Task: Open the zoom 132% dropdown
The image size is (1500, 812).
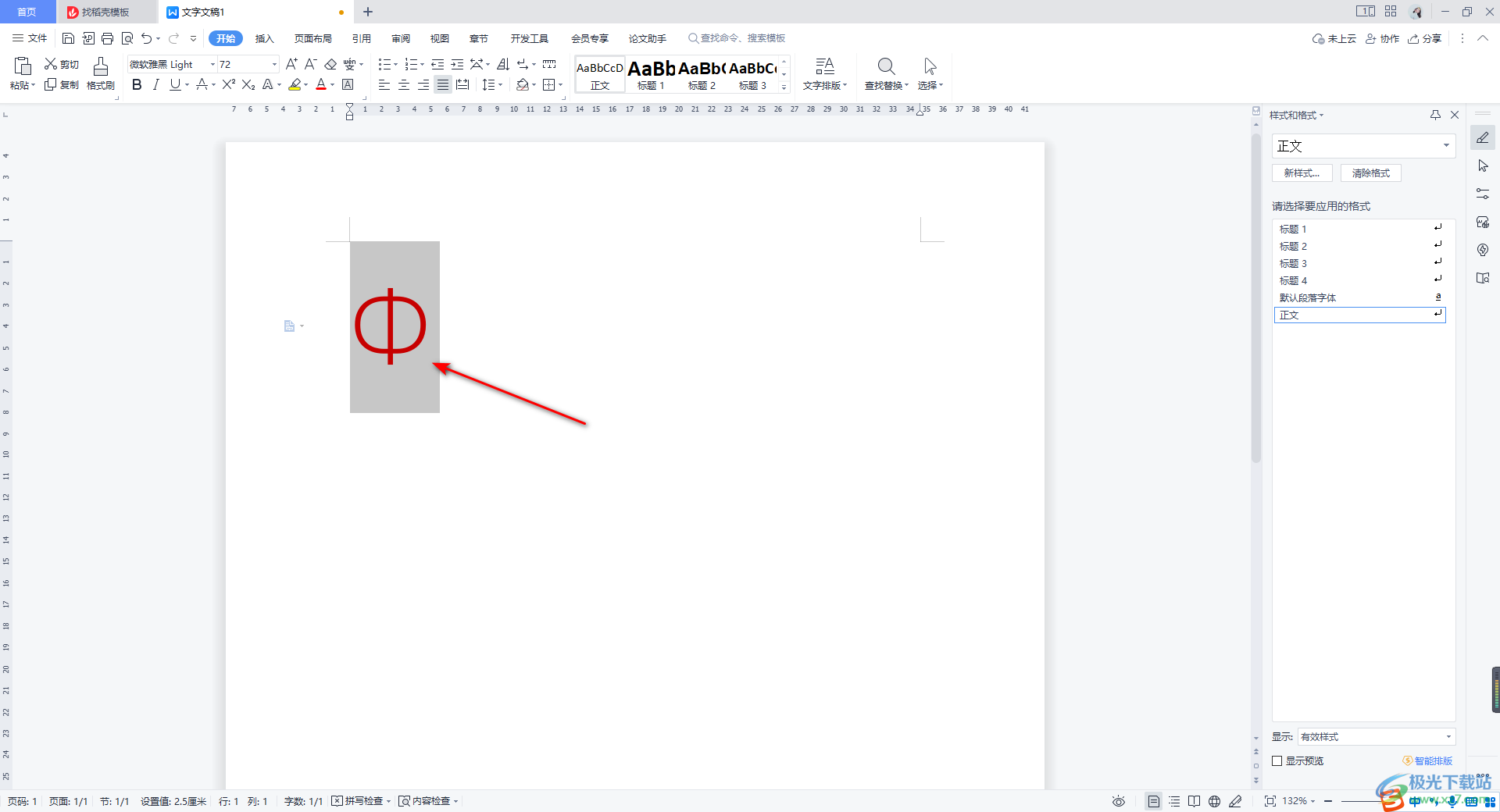Action: coord(1299,801)
